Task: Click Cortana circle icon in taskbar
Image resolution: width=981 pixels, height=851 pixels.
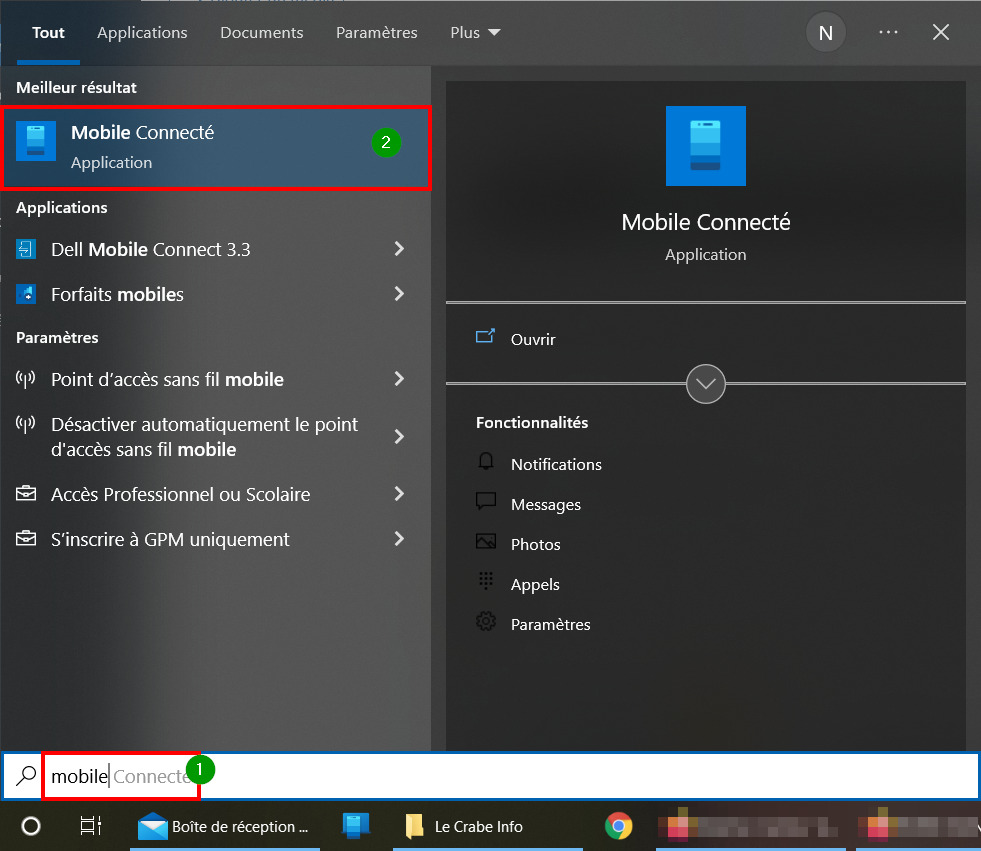Action: (31, 826)
